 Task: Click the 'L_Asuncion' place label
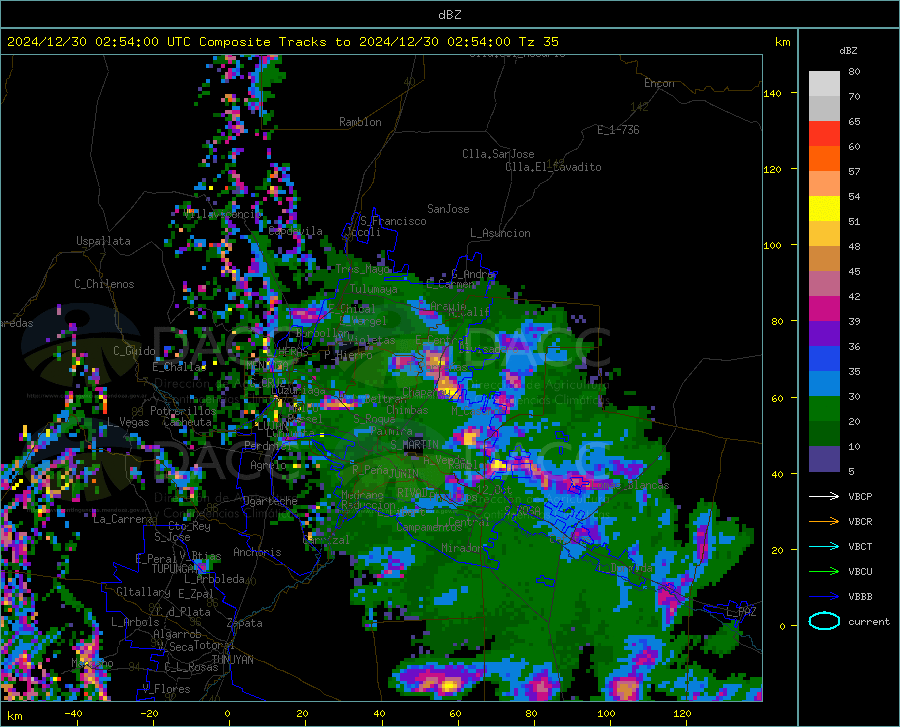pos(500,233)
